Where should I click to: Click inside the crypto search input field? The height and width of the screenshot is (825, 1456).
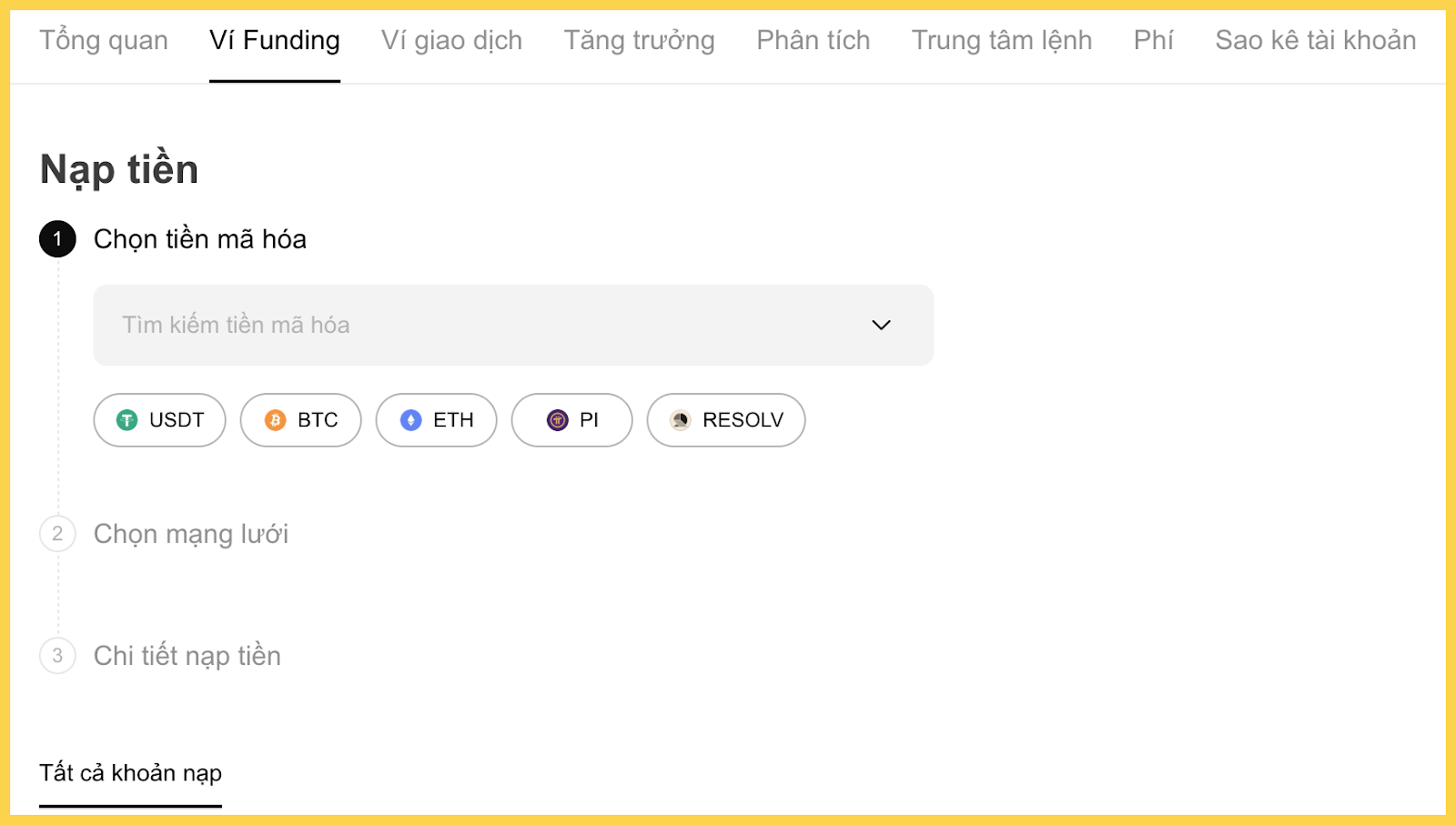coord(364,325)
